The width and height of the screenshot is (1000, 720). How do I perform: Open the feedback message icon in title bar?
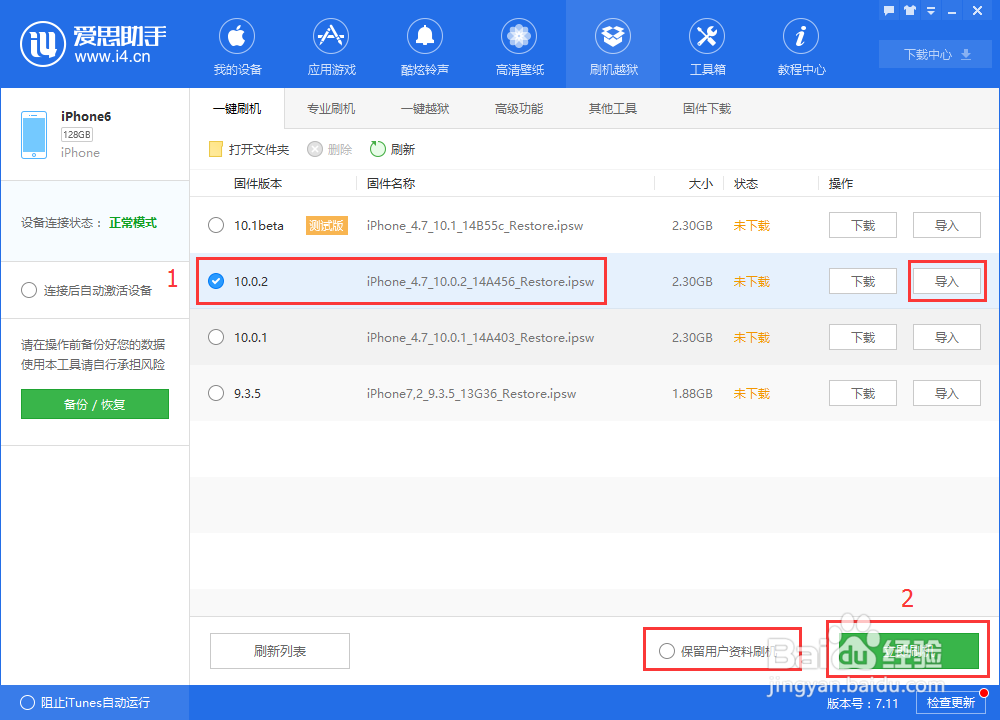click(x=889, y=10)
